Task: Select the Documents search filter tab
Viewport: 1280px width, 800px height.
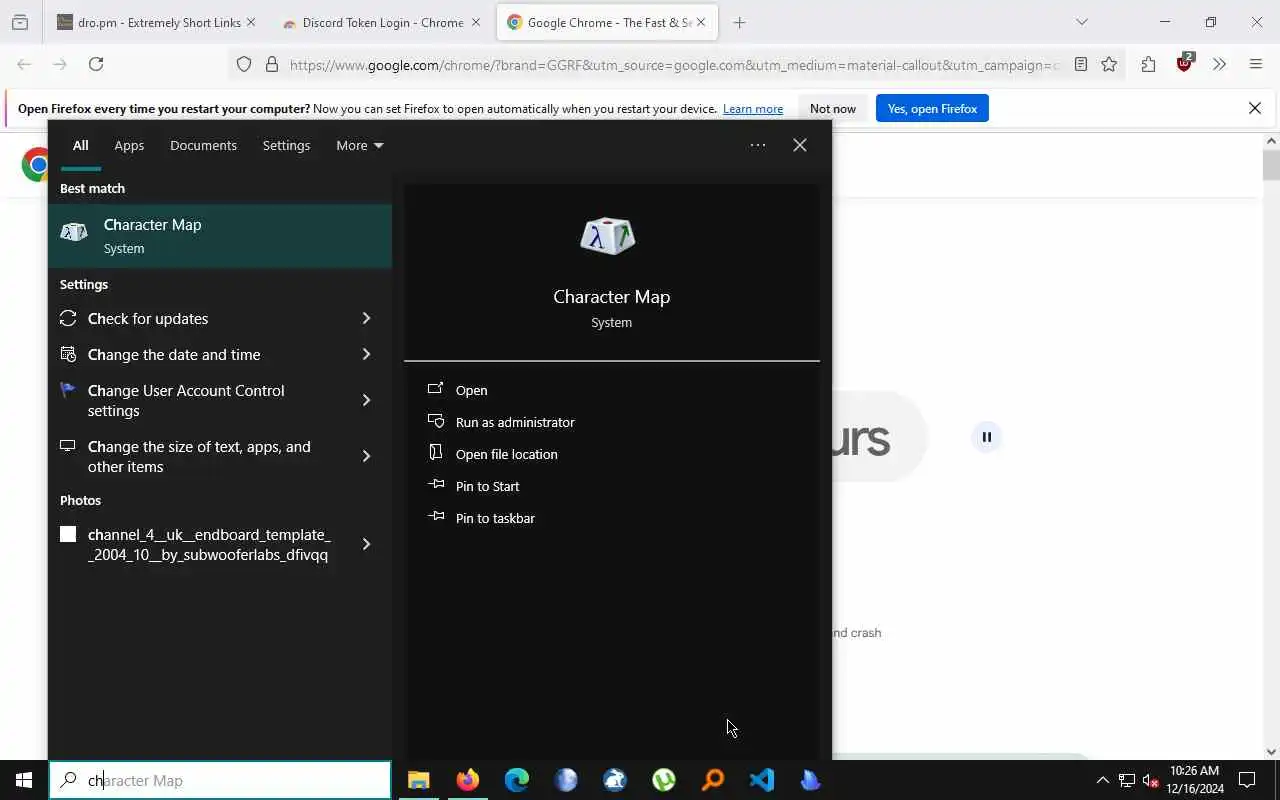Action: click(203, 145)
